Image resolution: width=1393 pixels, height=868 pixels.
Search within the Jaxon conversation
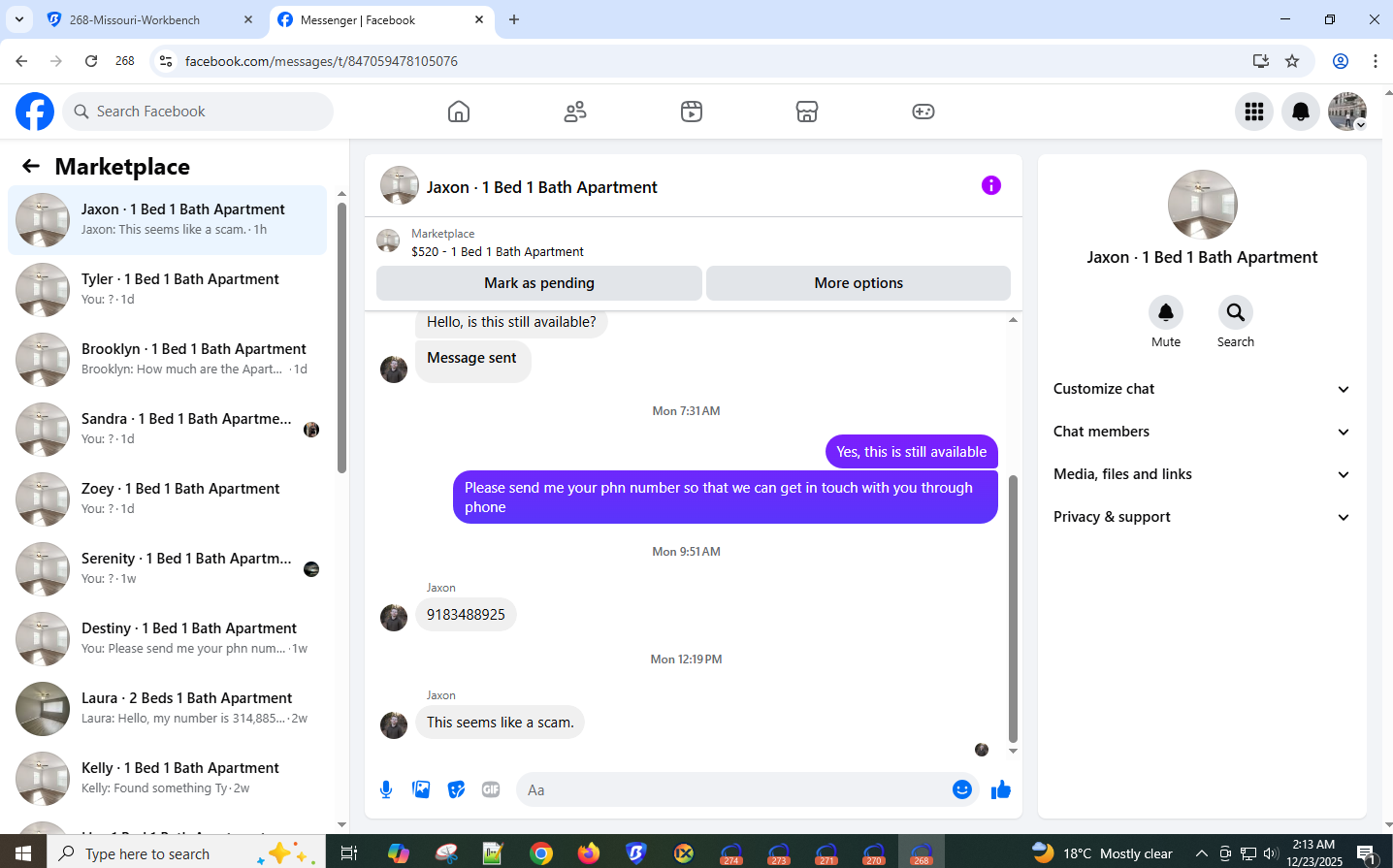point(1236,312)
